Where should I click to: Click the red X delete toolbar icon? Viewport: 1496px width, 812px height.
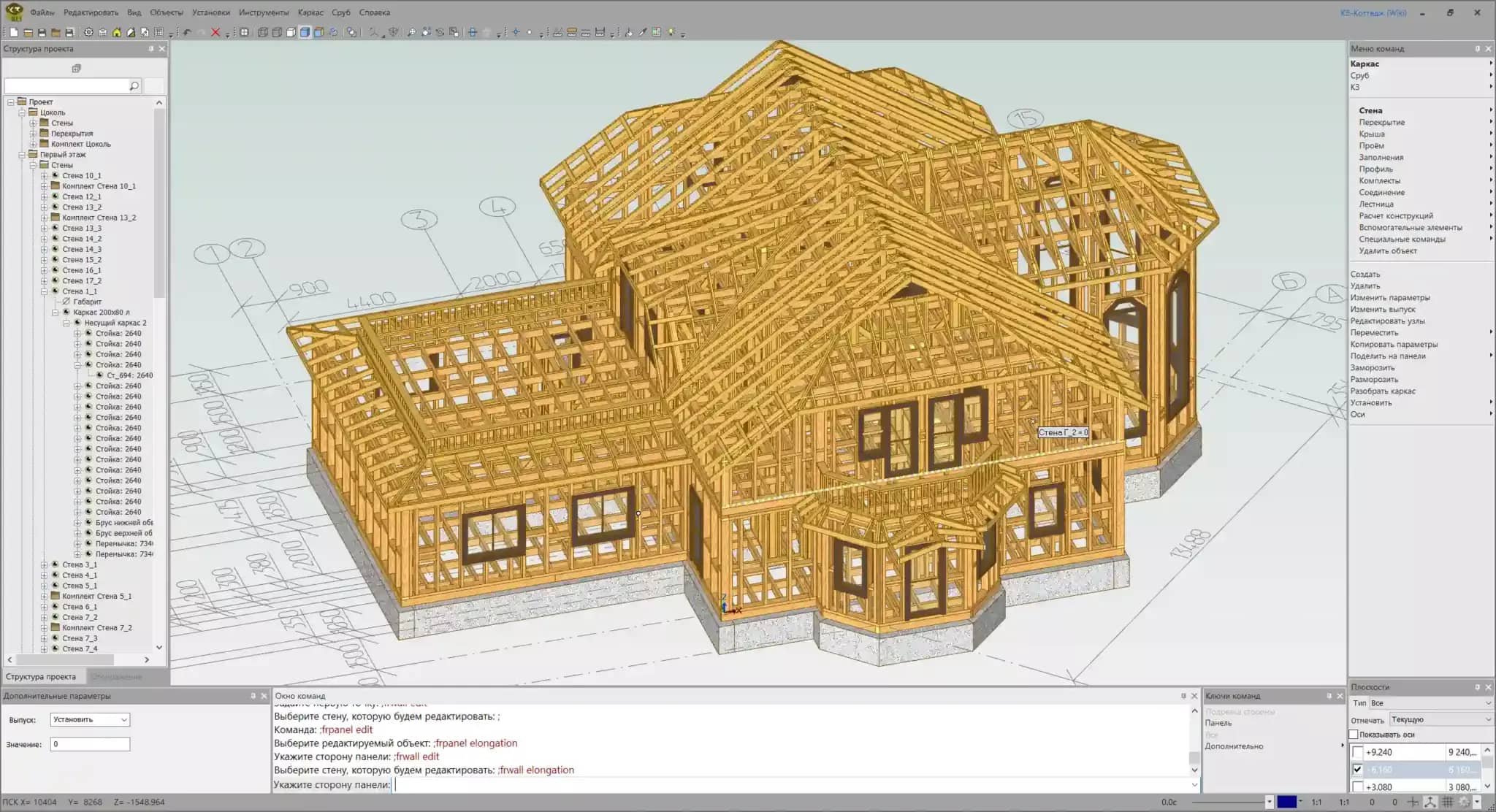coord(215,32)
